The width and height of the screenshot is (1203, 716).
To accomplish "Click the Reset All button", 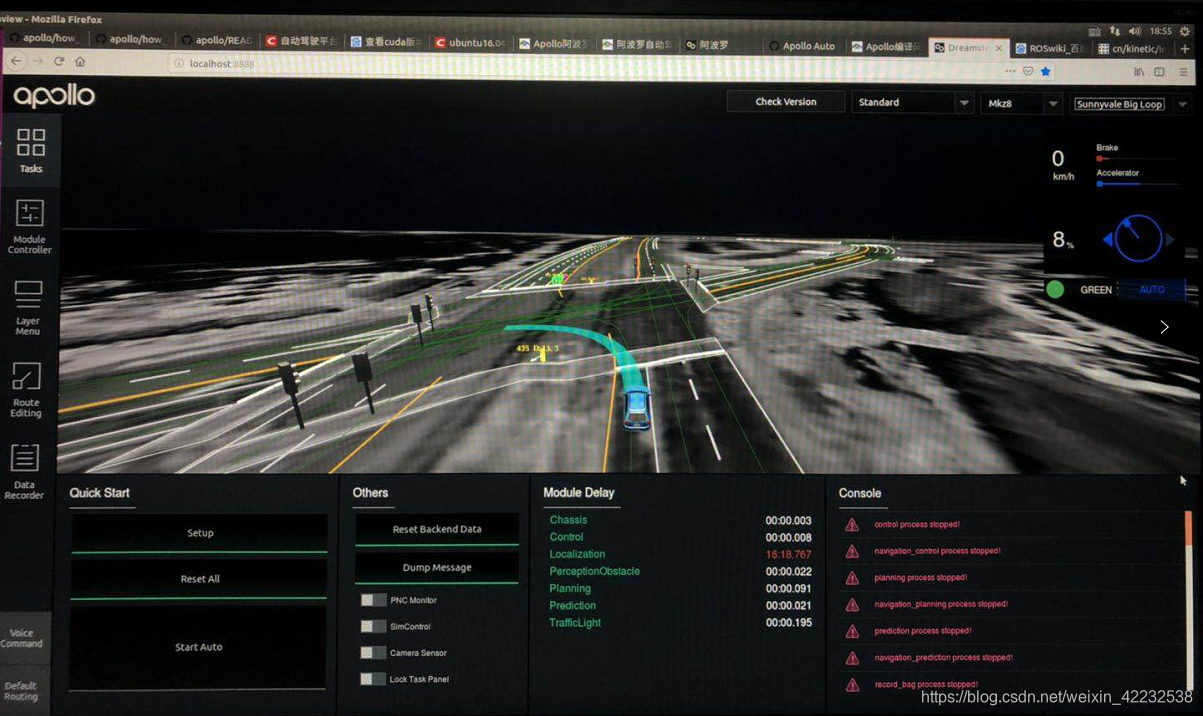I will pyautogui.click(x=199, y=579).
